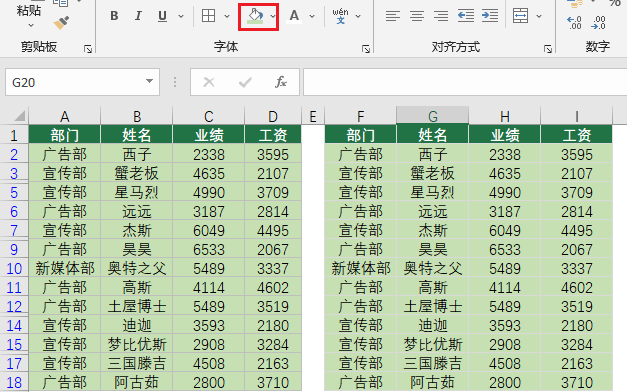Screen dimensions: 627x392
Task: Decrease indent of cell contents
Action: pos(466,16)
